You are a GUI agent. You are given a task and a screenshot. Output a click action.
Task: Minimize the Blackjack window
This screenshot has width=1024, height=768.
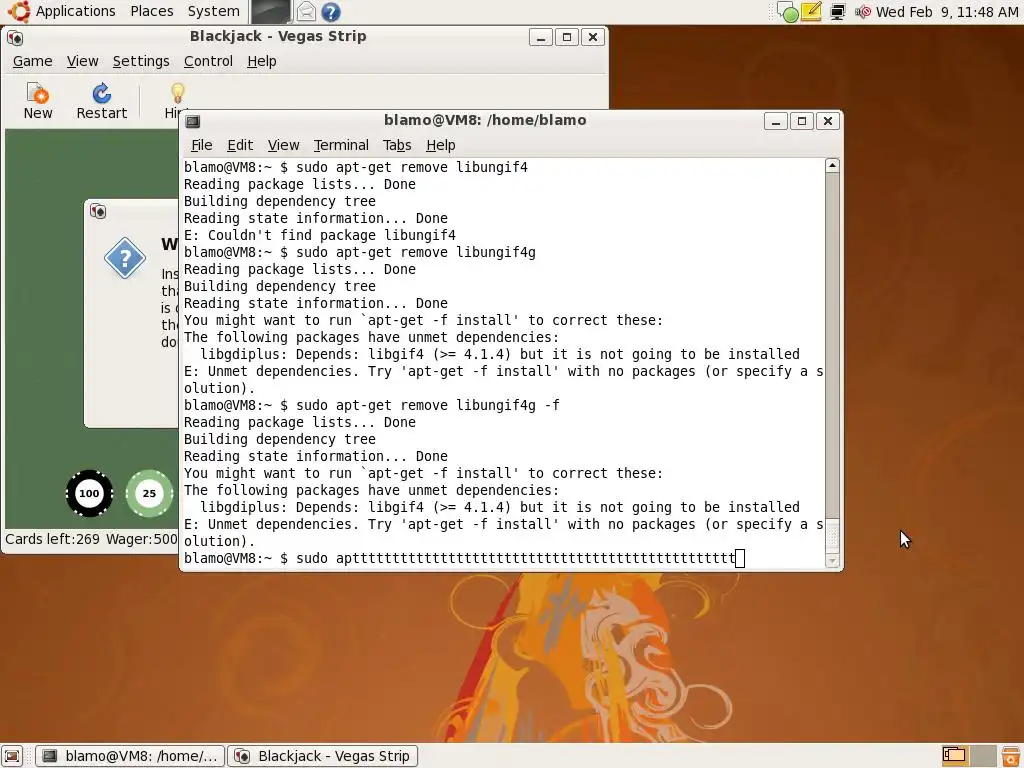click(x=540, y=37)
